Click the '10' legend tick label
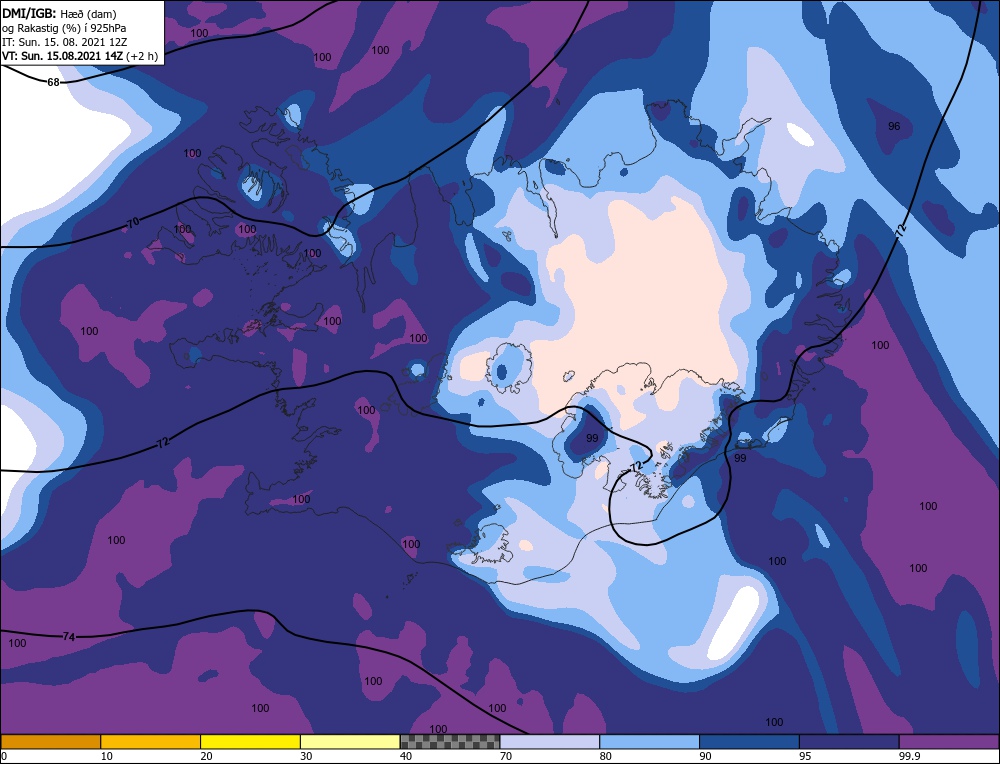 pyautogui.click(x=107, y=756)
